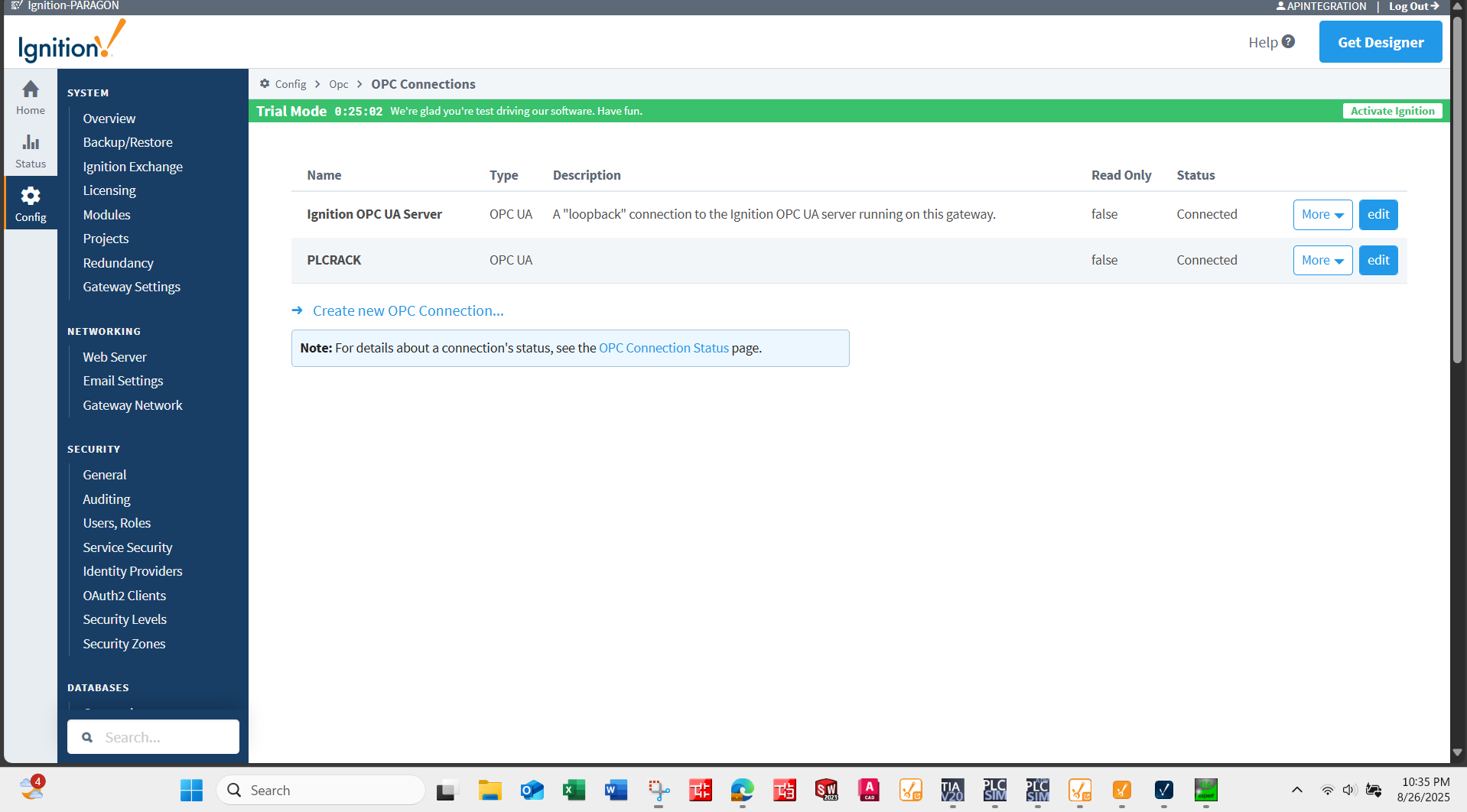
Task: Open TIA Portal V20 from the taskbar
Action: [x=952, y=790]
